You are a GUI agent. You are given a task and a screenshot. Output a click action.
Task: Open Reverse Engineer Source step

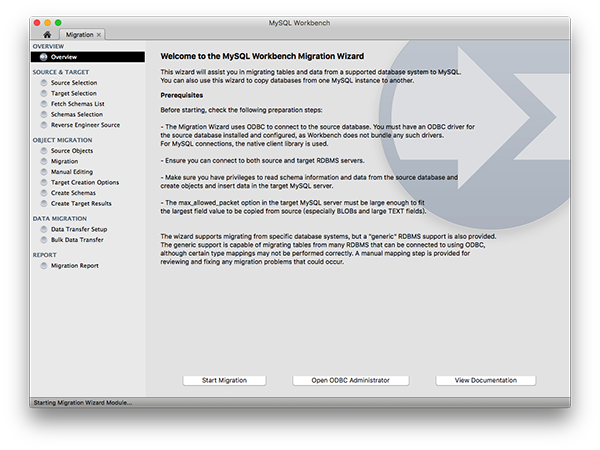tap(85, 125)
